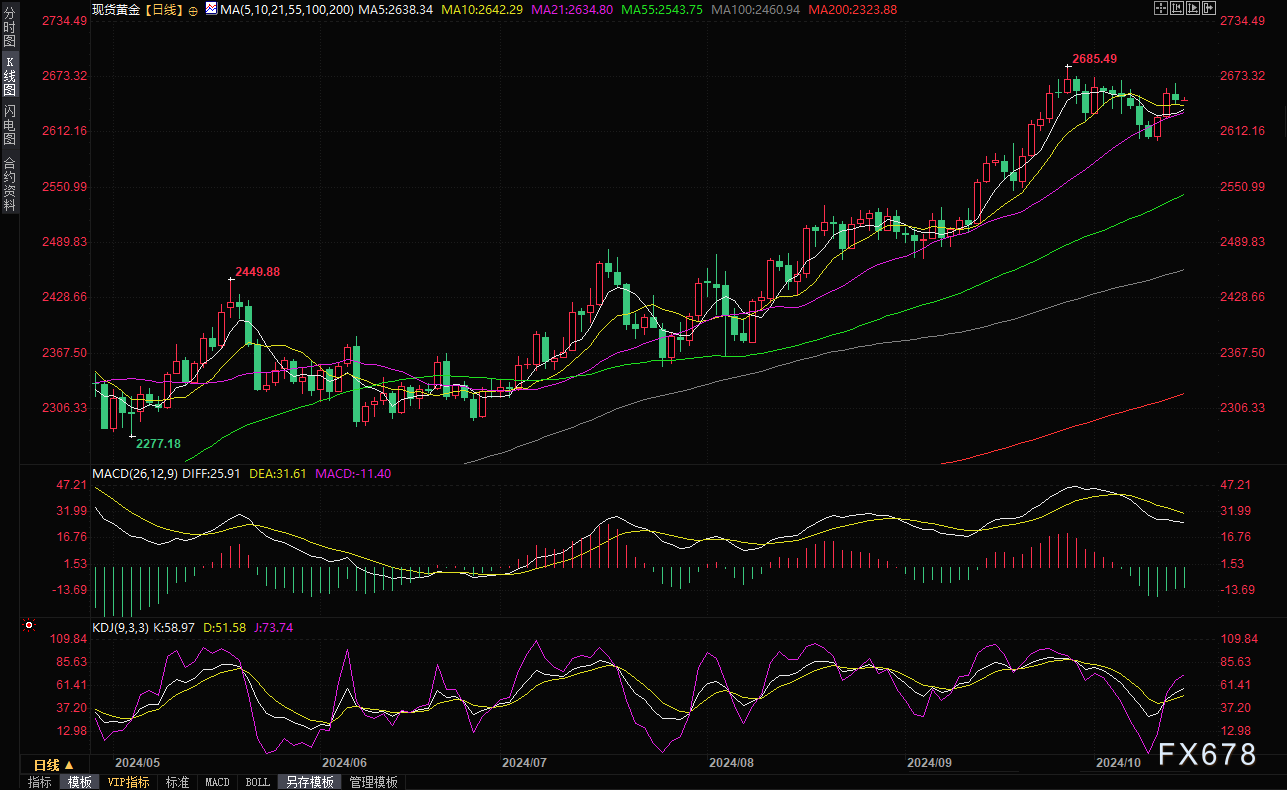Screen dimensions: 1287x790
Task: Click the circled plus icon beside 日线
Action: click(193, 9)
